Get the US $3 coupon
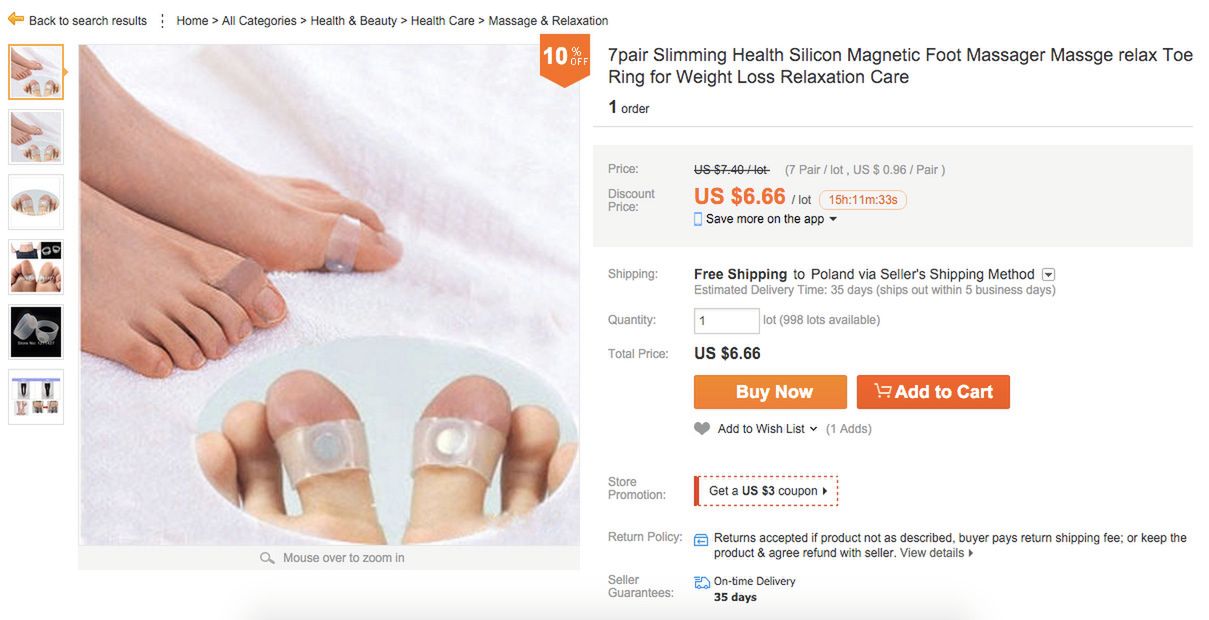 tap(767, 491)
